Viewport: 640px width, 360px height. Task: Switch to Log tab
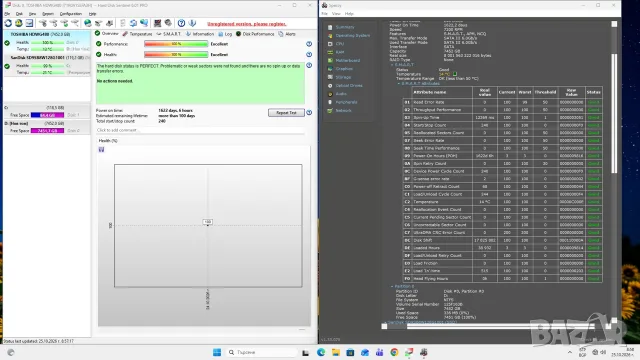pyautogui.click(x=225, y=34)
